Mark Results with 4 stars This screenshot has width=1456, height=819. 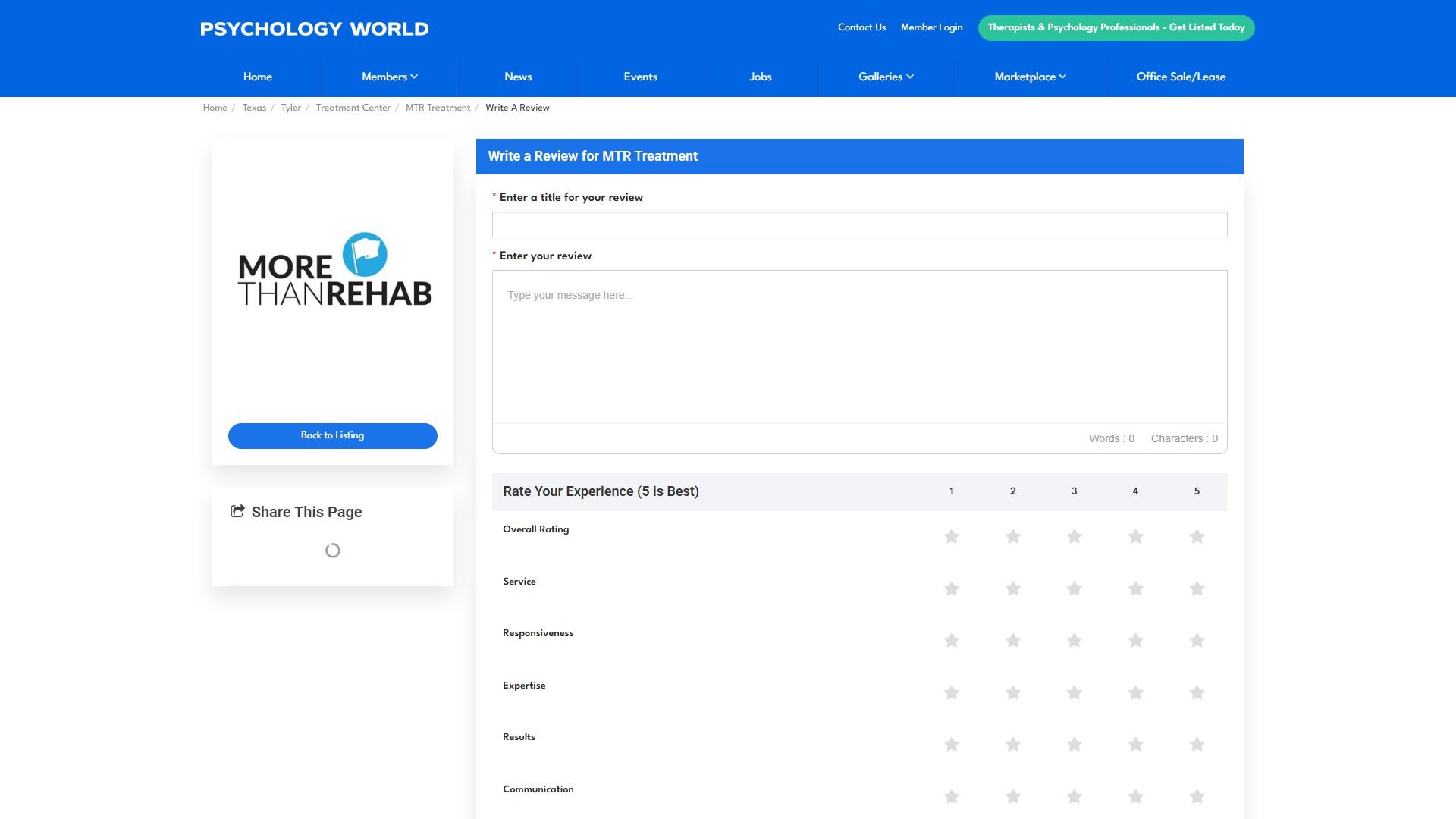click(1136, 745)
